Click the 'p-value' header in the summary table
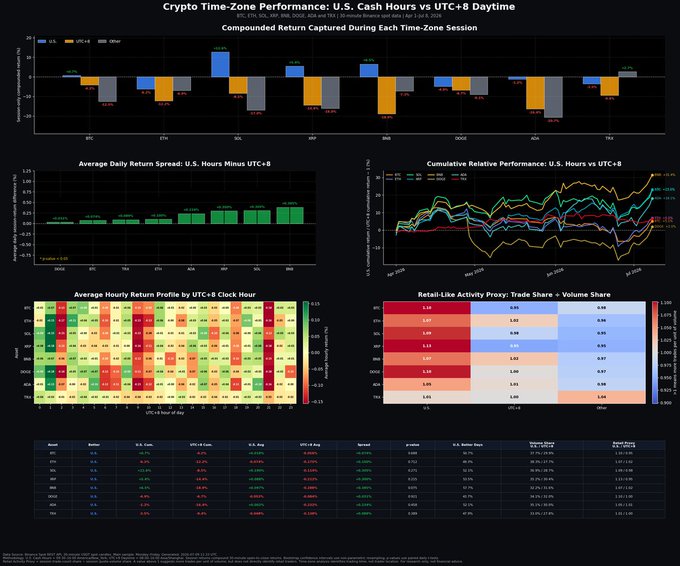 412,445
